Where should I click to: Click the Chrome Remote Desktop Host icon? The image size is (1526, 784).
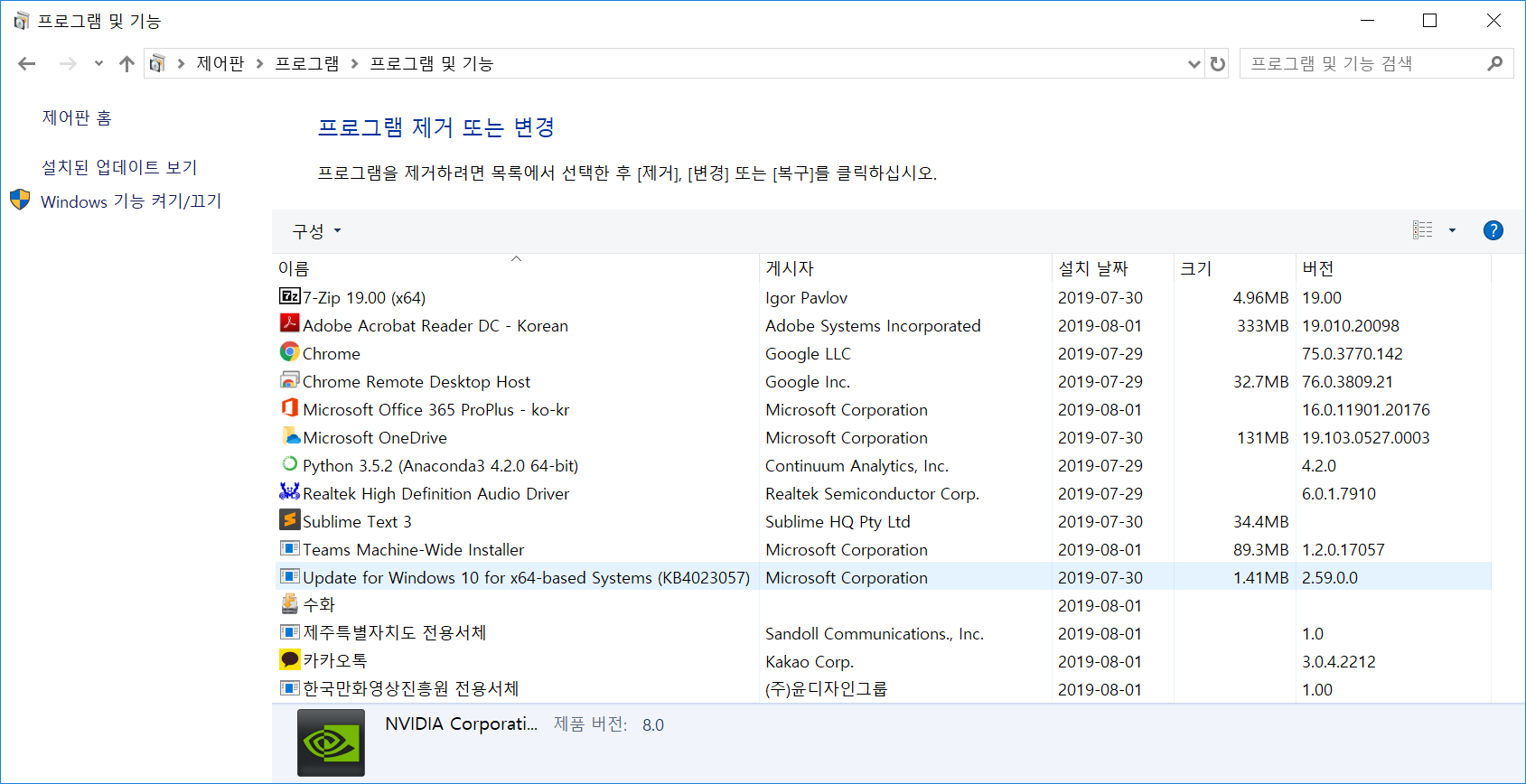[x=289, y=379]
